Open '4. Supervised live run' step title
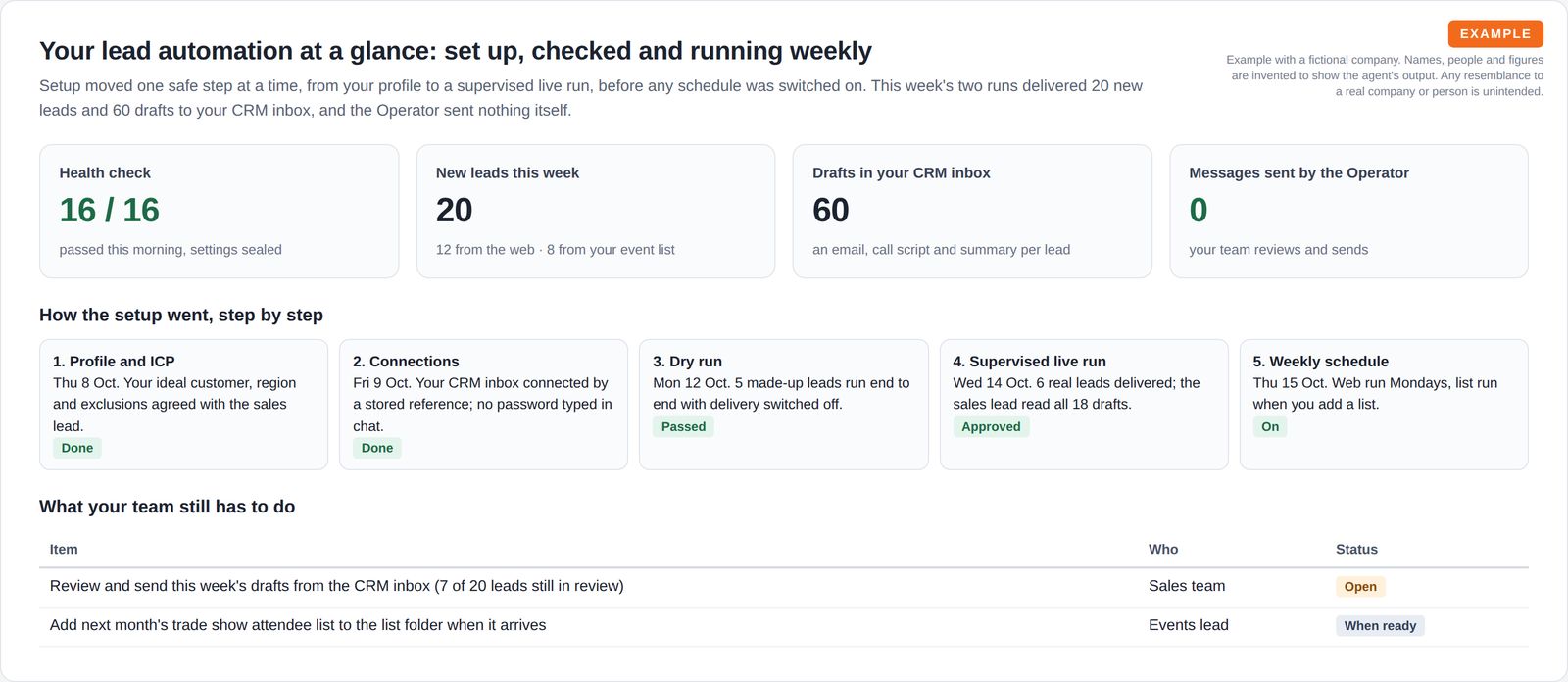This screenshot has width=1568, height=682. click(x=1029, y=362)
